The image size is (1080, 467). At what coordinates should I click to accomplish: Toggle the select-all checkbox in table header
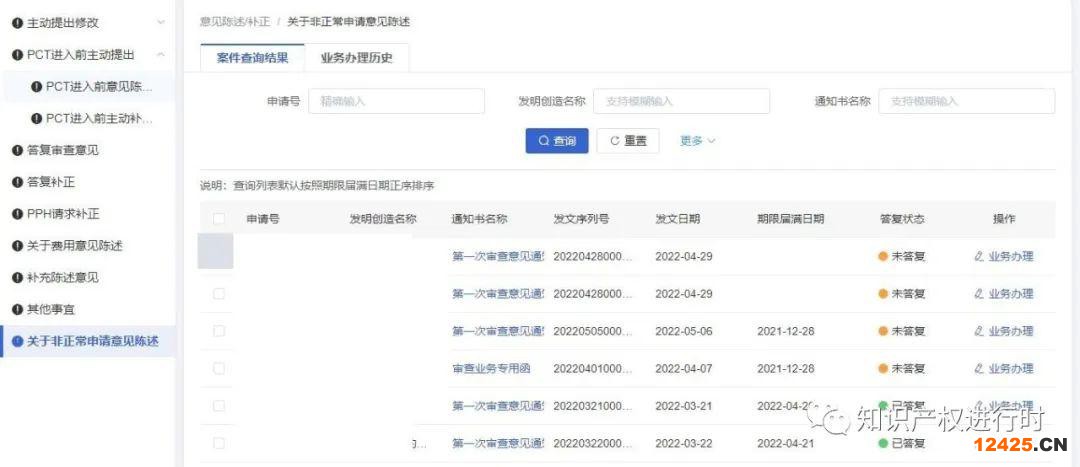tap(219, 219)
